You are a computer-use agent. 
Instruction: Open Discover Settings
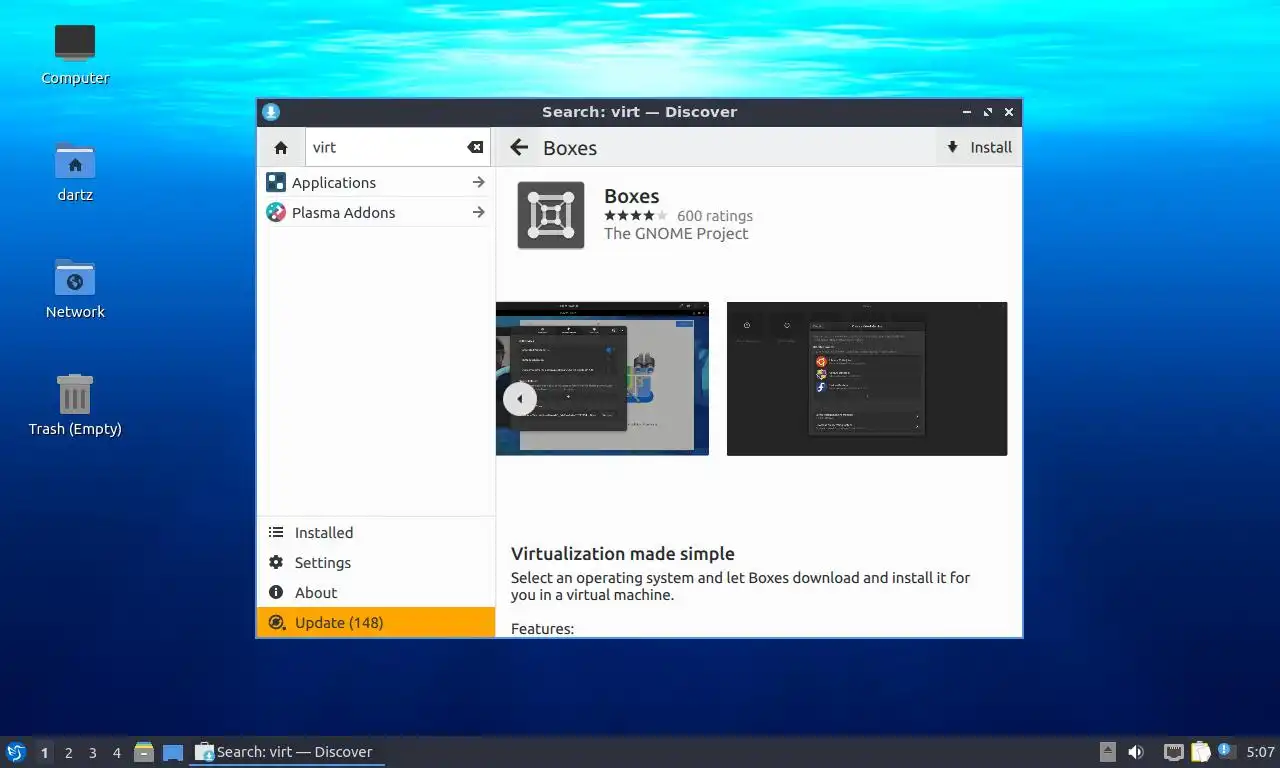point(376,562)
